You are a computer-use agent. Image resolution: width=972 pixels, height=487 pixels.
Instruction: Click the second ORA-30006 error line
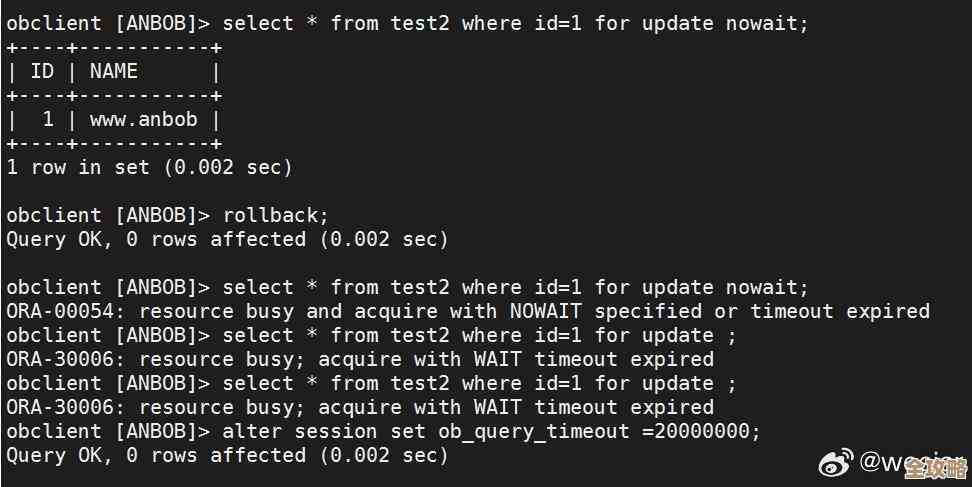tap(360, 407)
